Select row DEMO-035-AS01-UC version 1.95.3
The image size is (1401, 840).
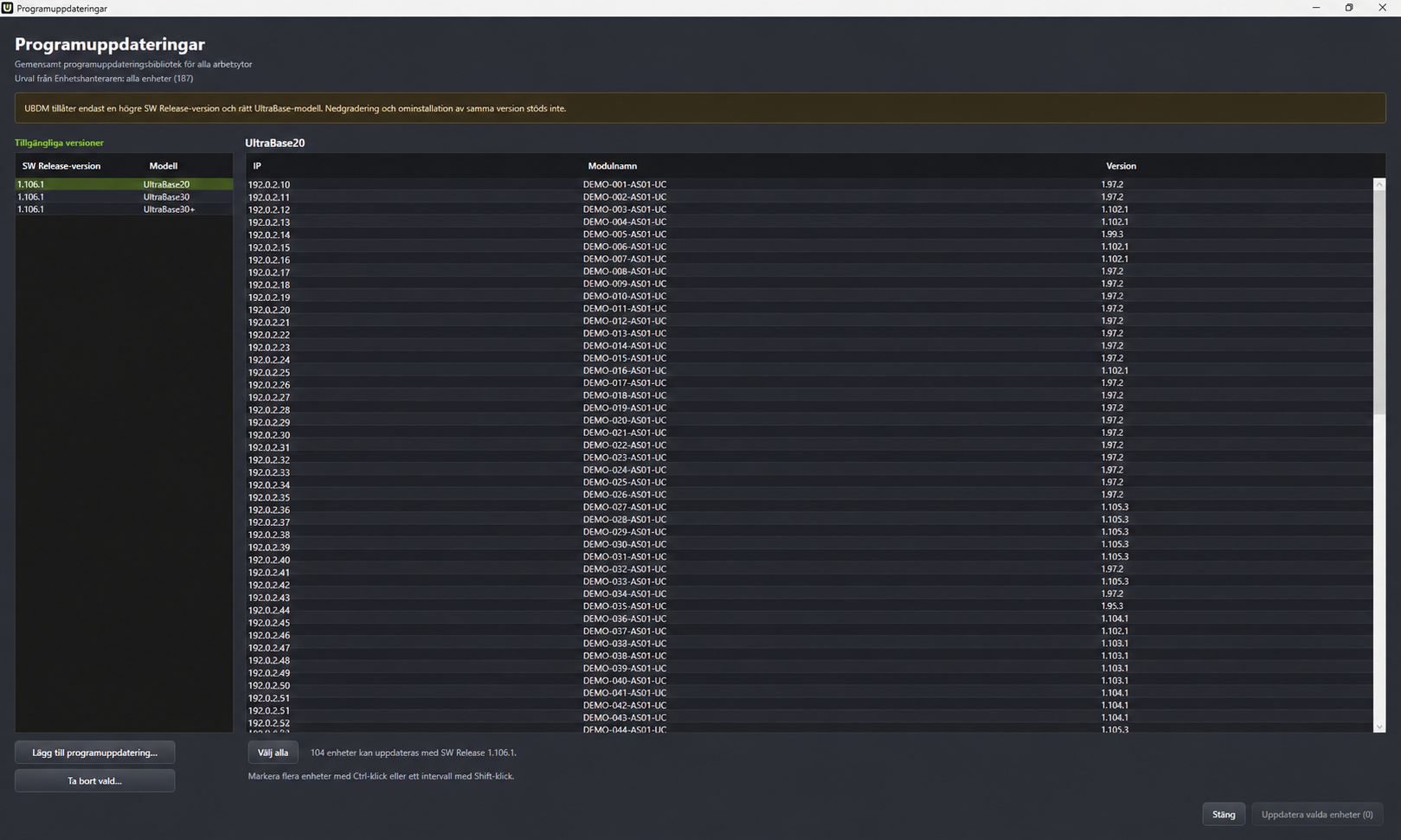(x=809, y=606)
